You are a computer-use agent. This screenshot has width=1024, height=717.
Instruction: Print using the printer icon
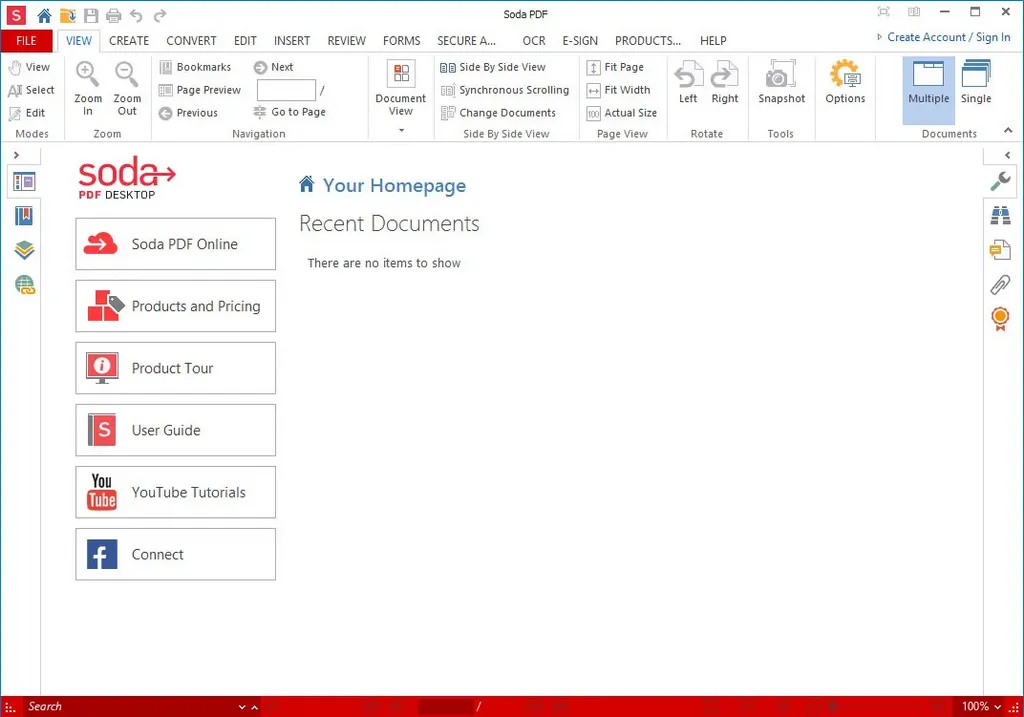tap(114, 15)
